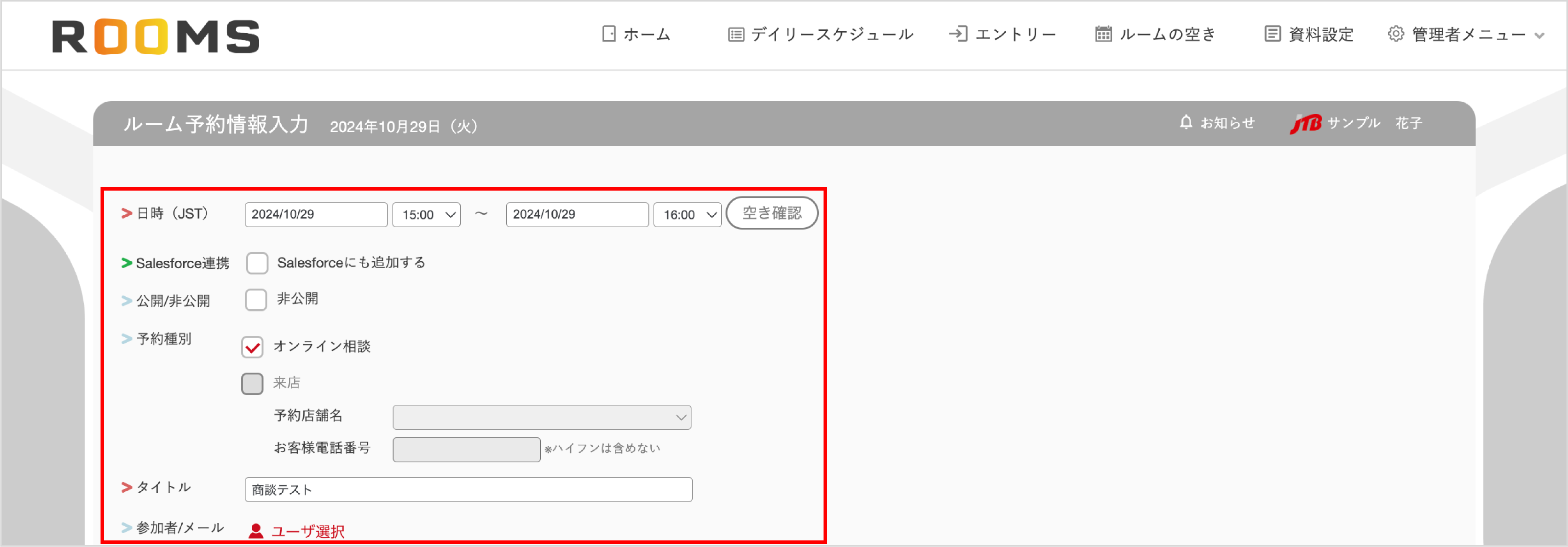Enable Salesforceにも追加する checkbox

point(257,263)
